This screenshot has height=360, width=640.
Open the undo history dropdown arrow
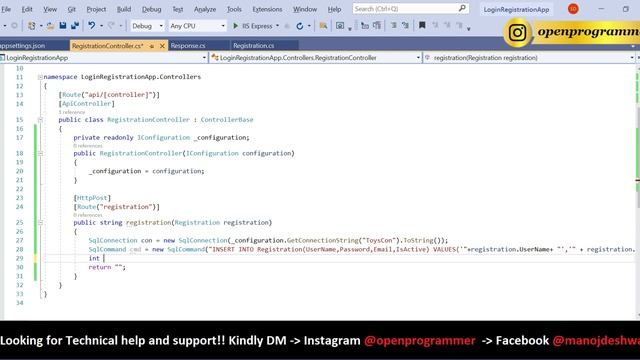pyautogui.click(x=101, y=26)
